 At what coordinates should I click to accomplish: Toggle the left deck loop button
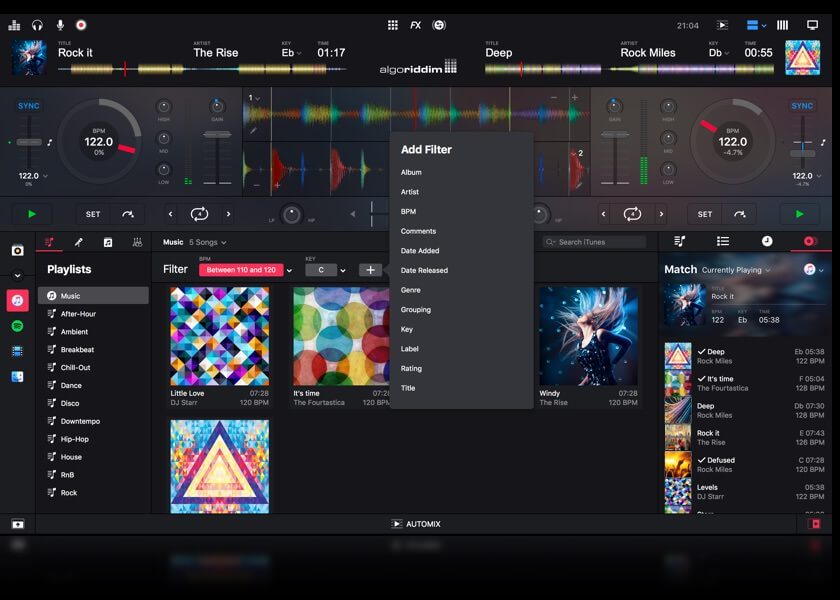(x=199, y=214)
